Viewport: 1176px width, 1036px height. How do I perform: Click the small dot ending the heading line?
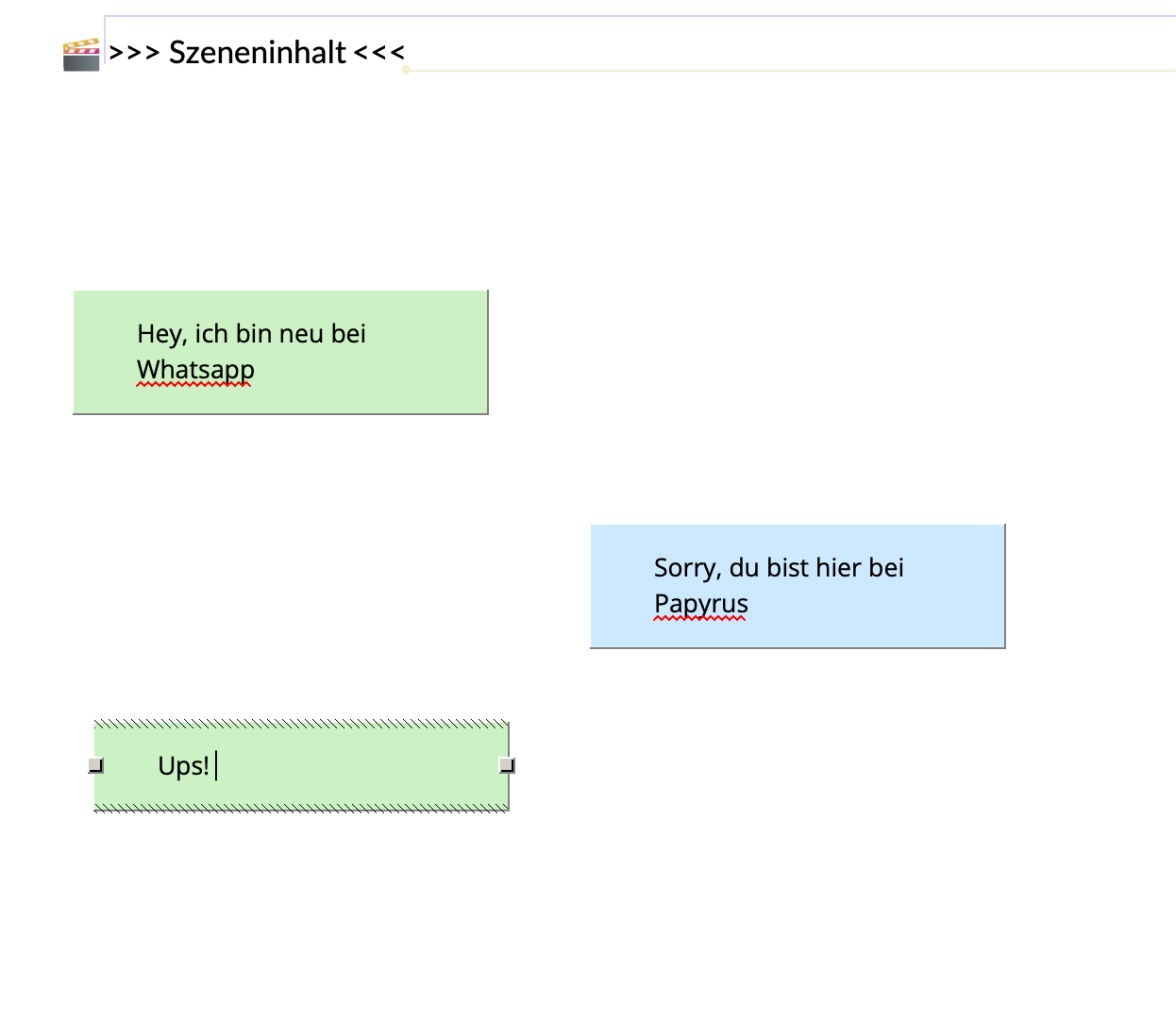[x=406, y=70]
